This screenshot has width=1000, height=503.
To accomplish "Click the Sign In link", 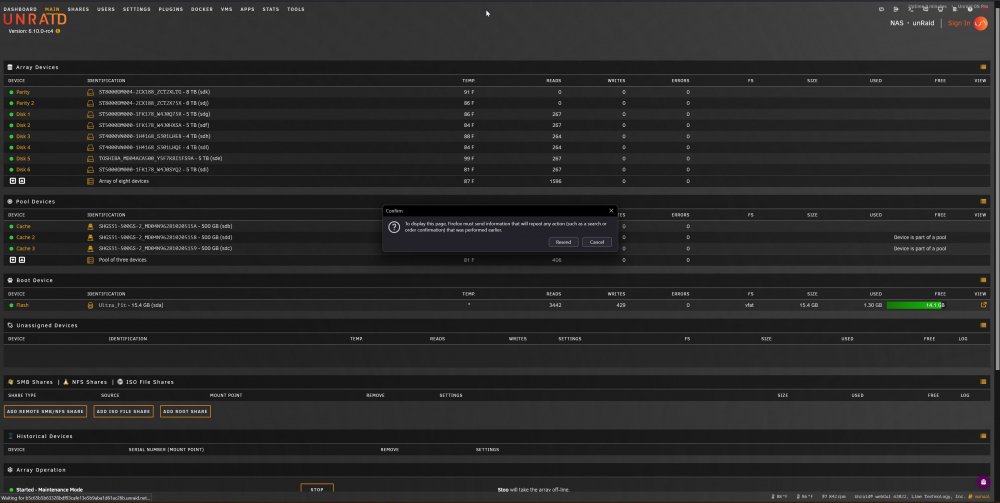I will 959,23.
